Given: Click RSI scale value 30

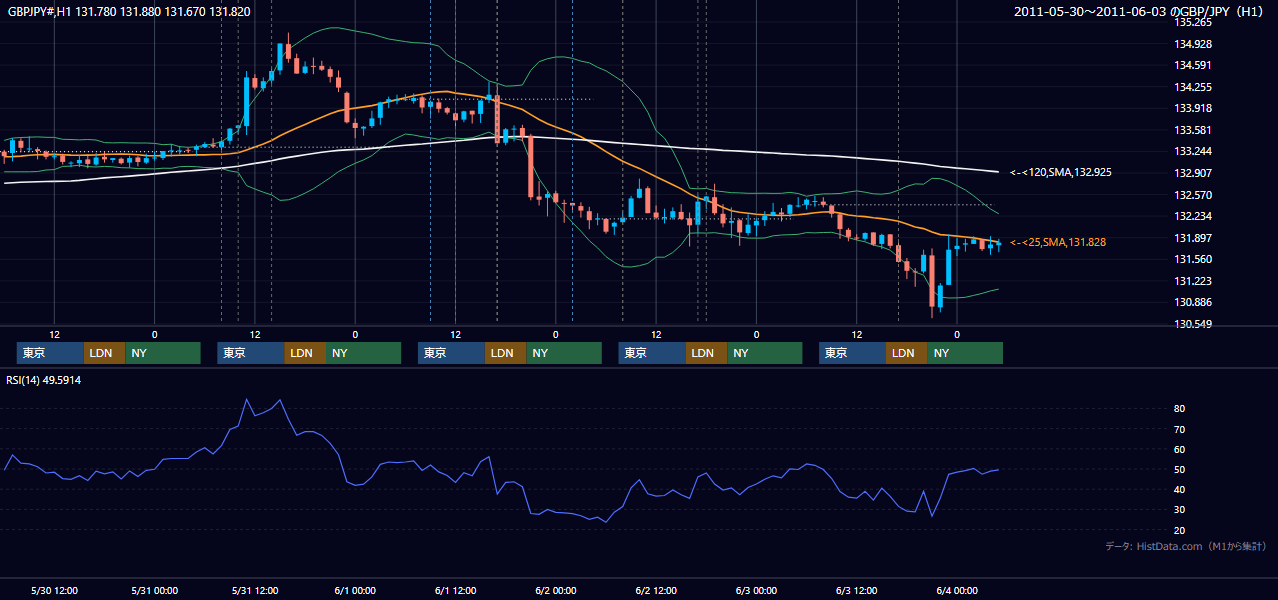Looking at the screenshot, I should [1180, 510].
